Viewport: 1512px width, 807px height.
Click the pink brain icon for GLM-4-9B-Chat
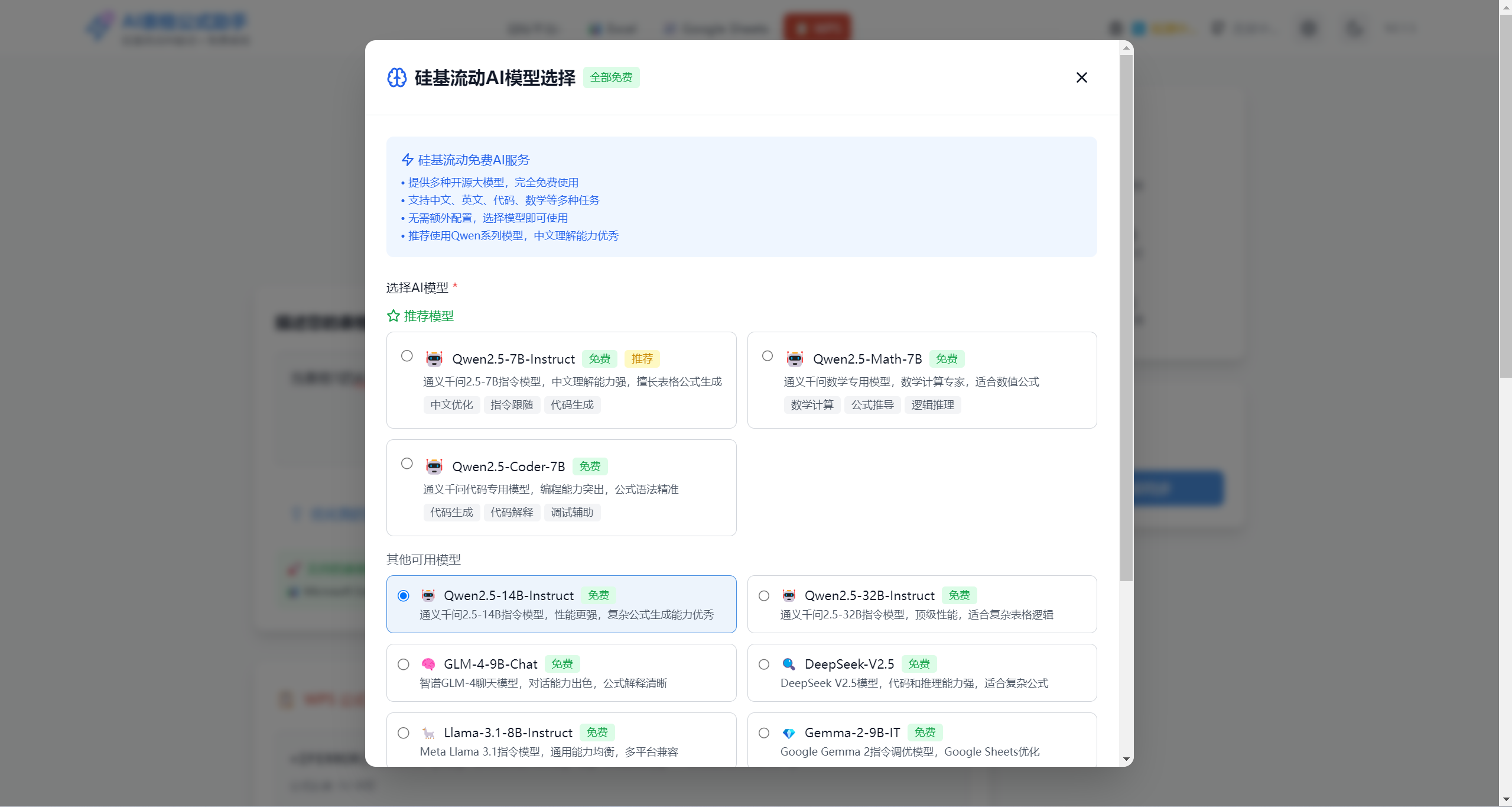pos(428,664)
